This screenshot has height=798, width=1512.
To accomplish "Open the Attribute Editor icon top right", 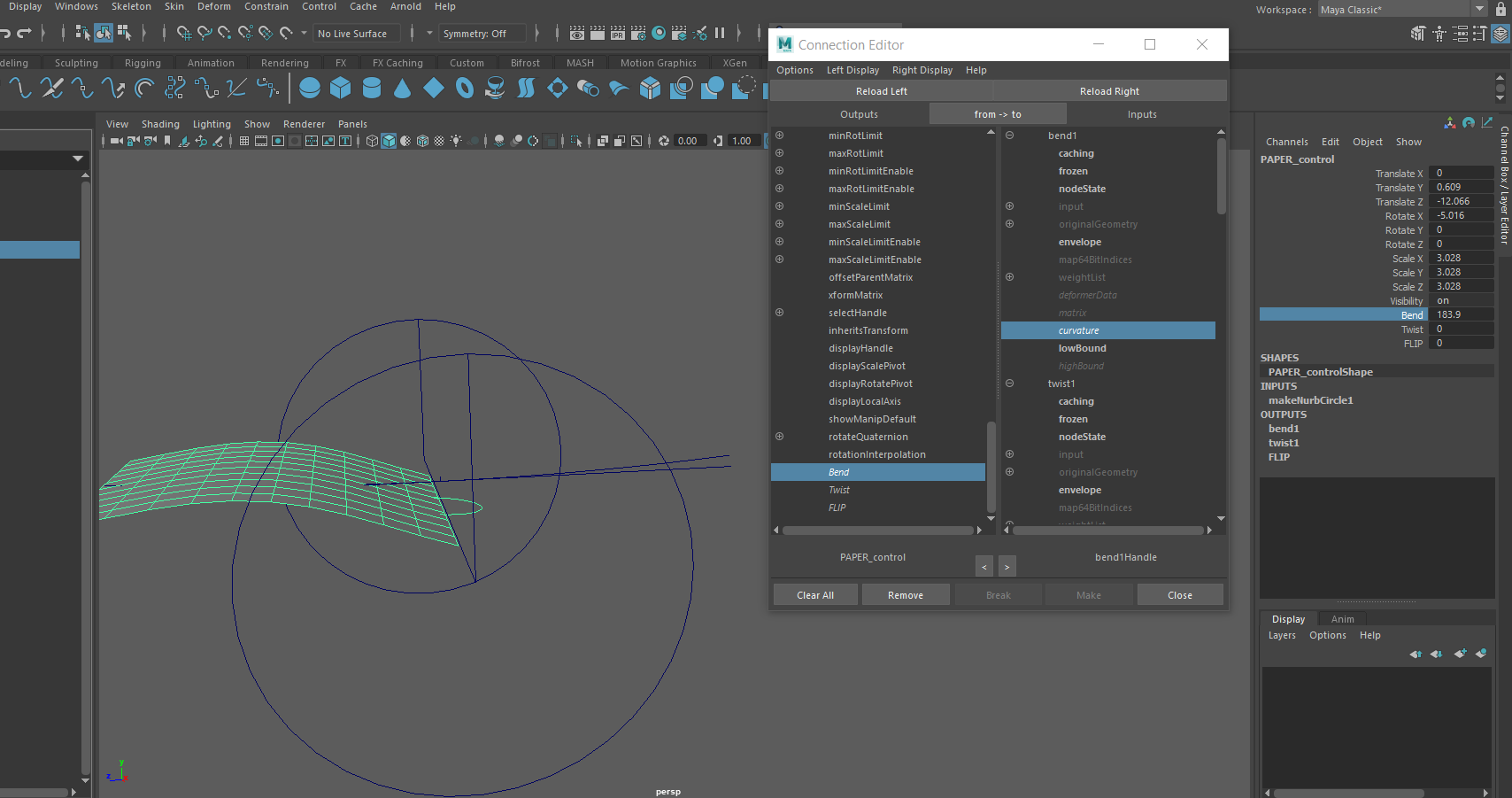I will coord(1461,34).
